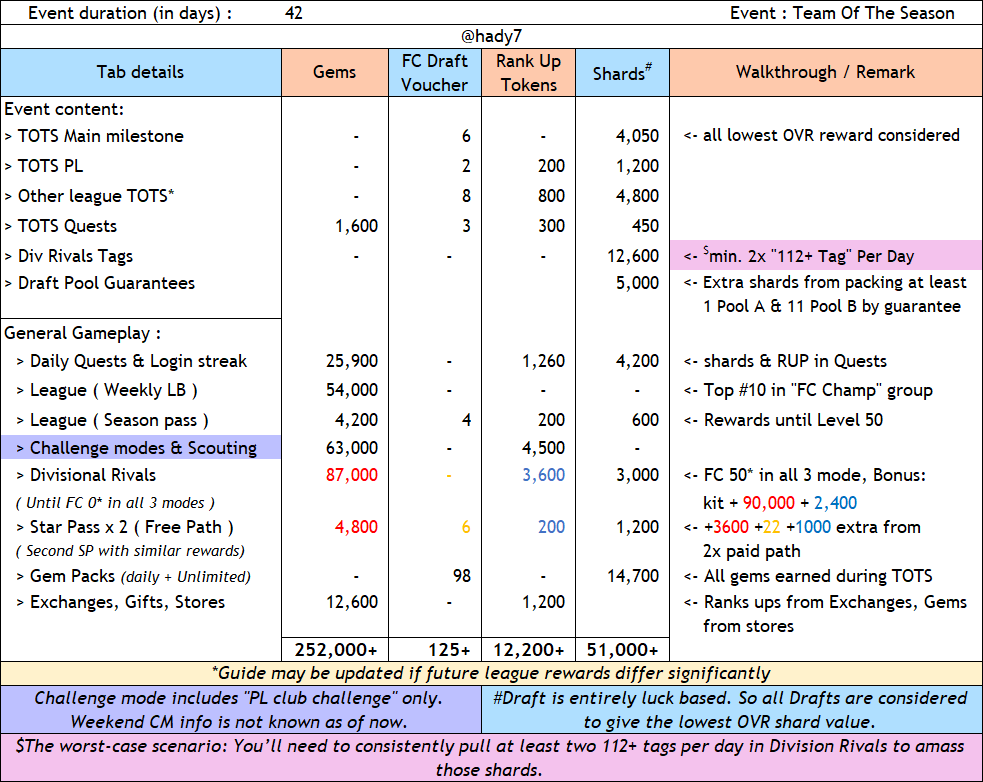Click TOTS Quests gems value '1,600'
Screen dimensions: 983x782
(x=356, y=226)
